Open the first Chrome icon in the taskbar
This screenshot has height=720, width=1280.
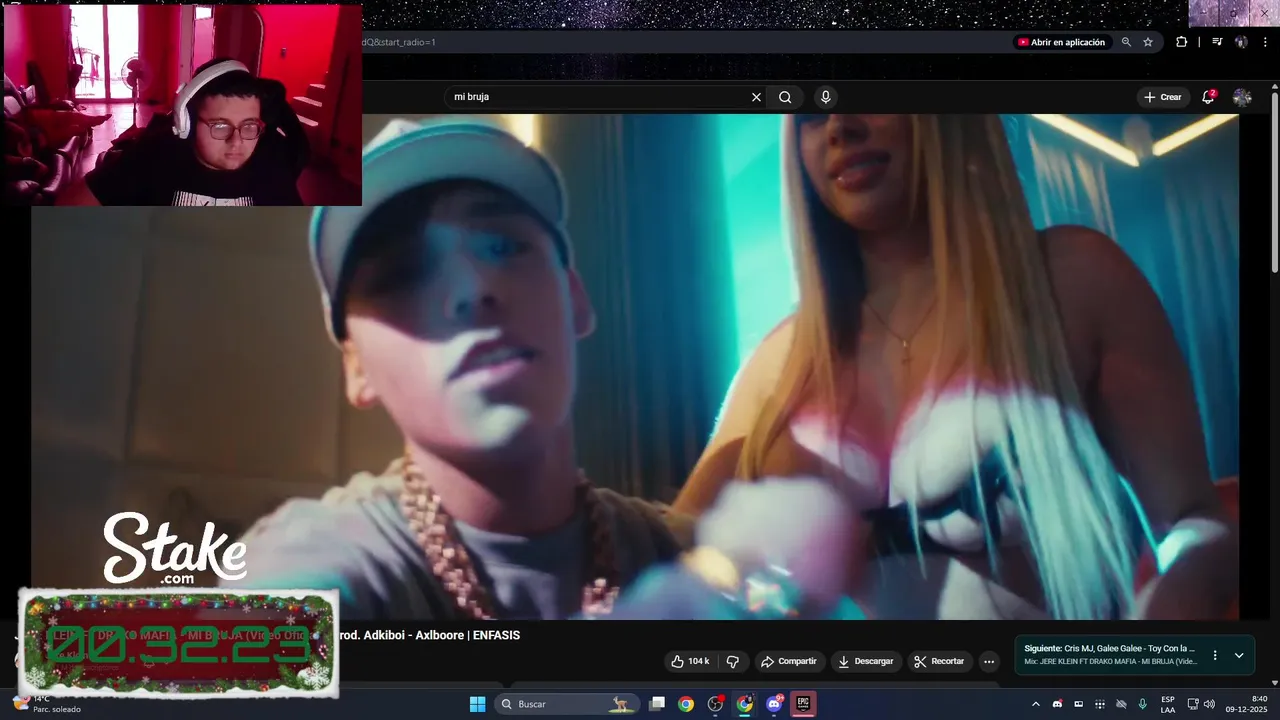[686, 704]
